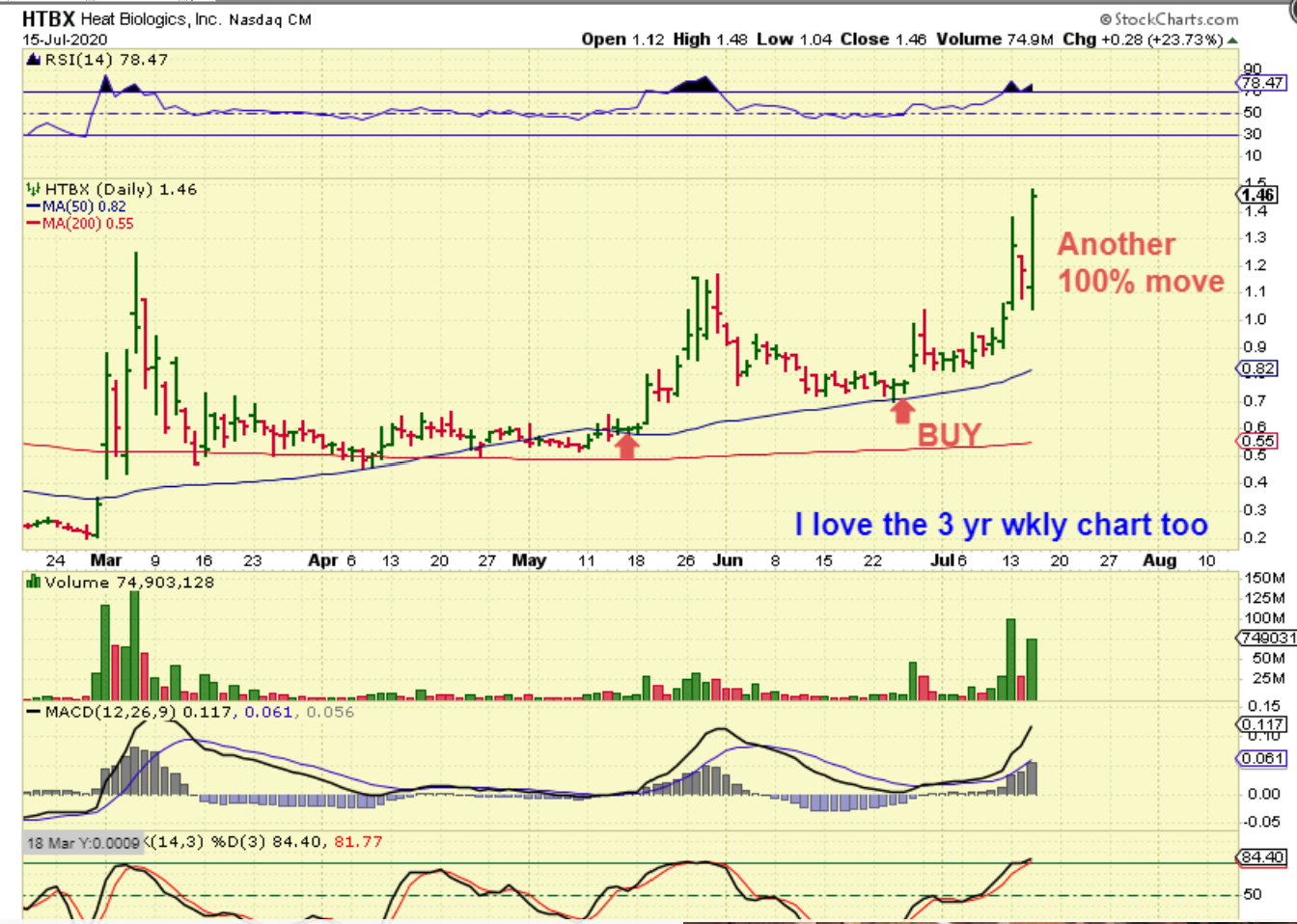The width and height of the screenshot is (1297, 924).
Task: Click the 1.46 current price tag
Action: [1257, 195]
